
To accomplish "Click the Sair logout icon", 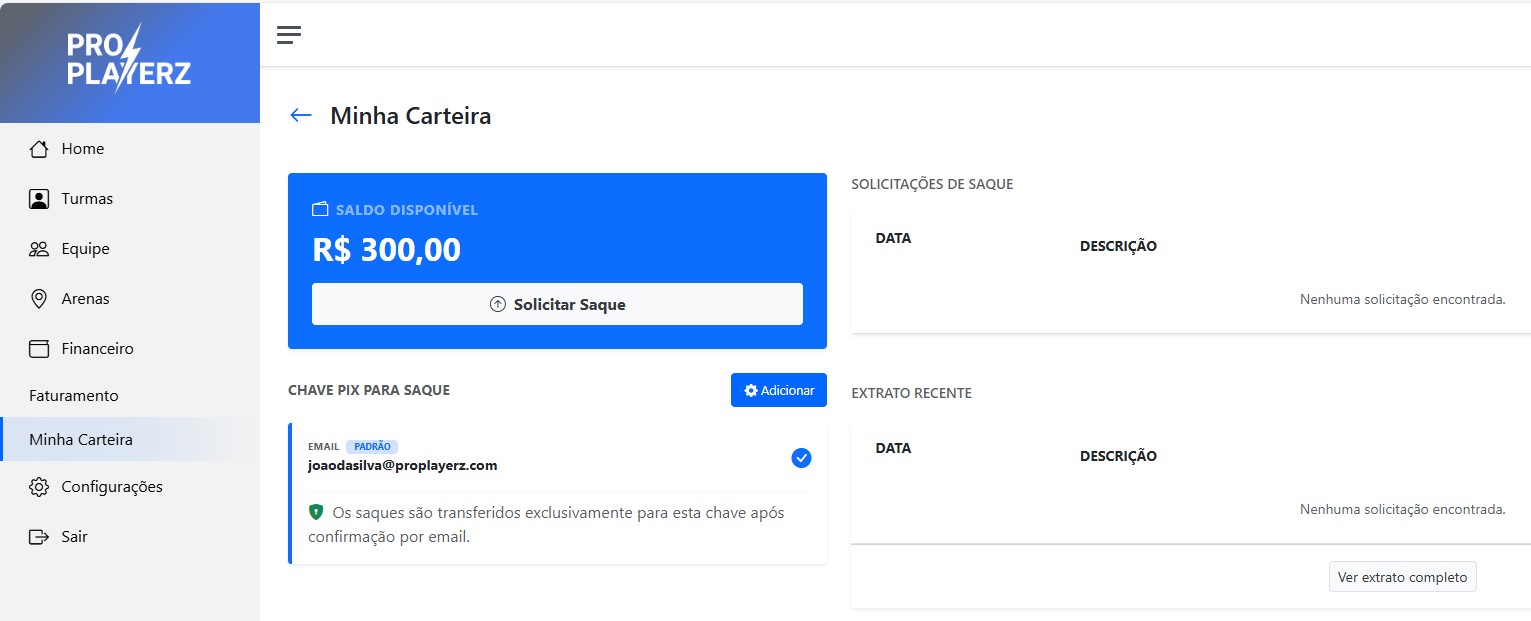I will [39, 537].
